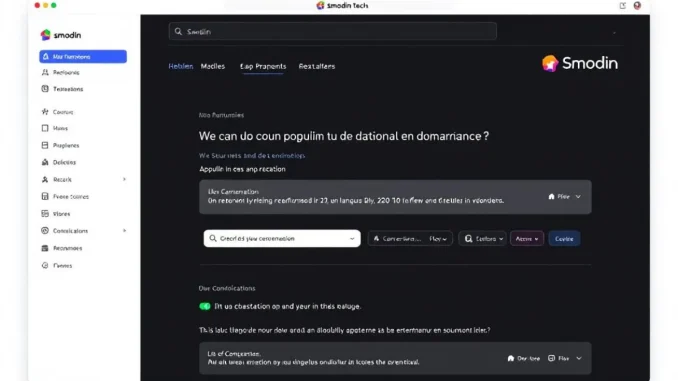Click the Smodin Tech title bar icon
Viewport: 678px width, 381px height.
click(320, 6)
